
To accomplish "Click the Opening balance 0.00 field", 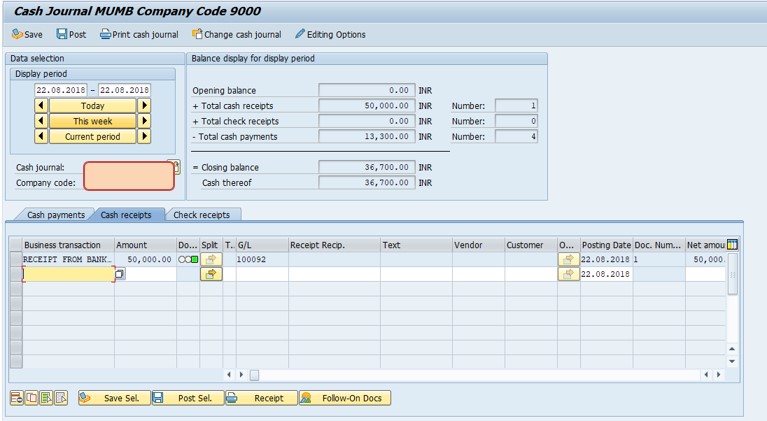I will (x=367, y=90).
